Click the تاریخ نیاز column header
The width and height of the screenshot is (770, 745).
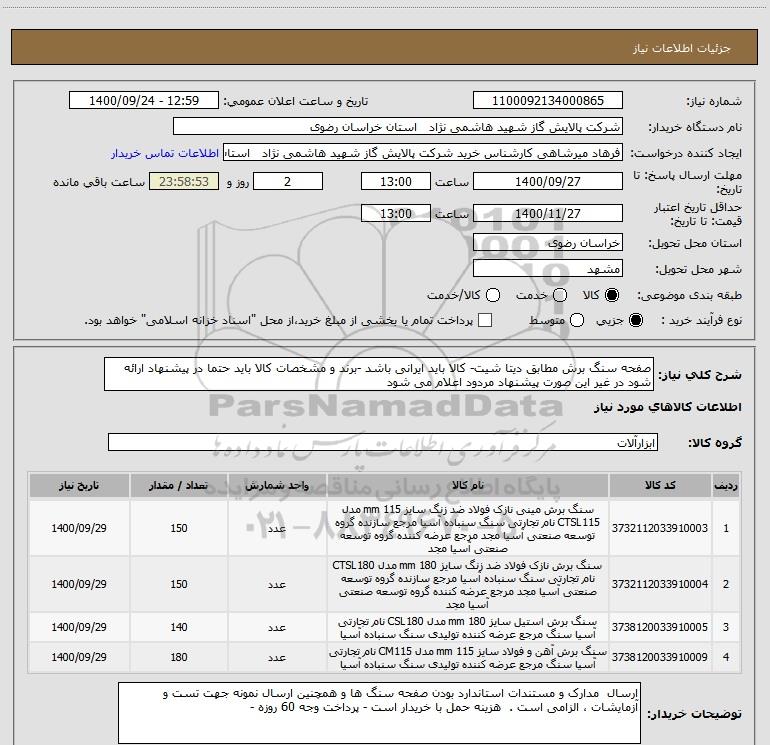click(79, 486)
